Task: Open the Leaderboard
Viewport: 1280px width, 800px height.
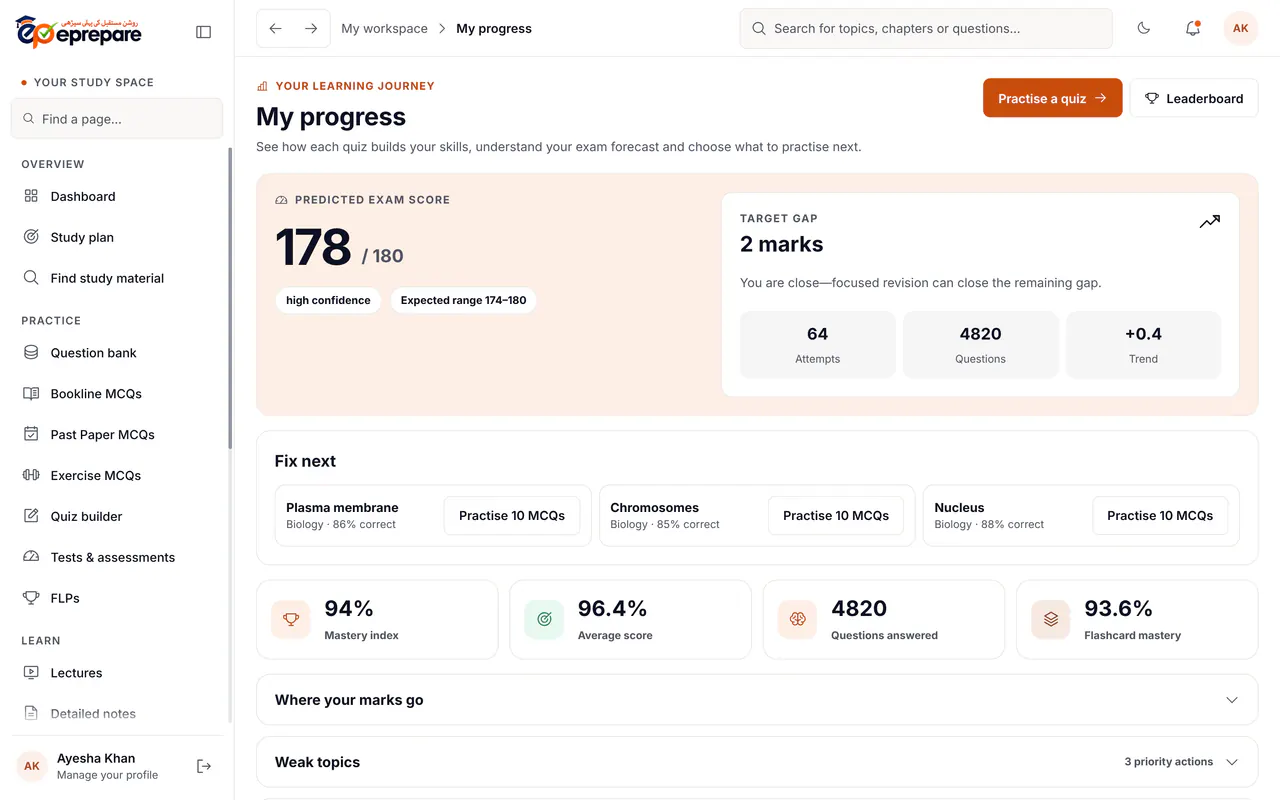Action: tap(1194, 98)
